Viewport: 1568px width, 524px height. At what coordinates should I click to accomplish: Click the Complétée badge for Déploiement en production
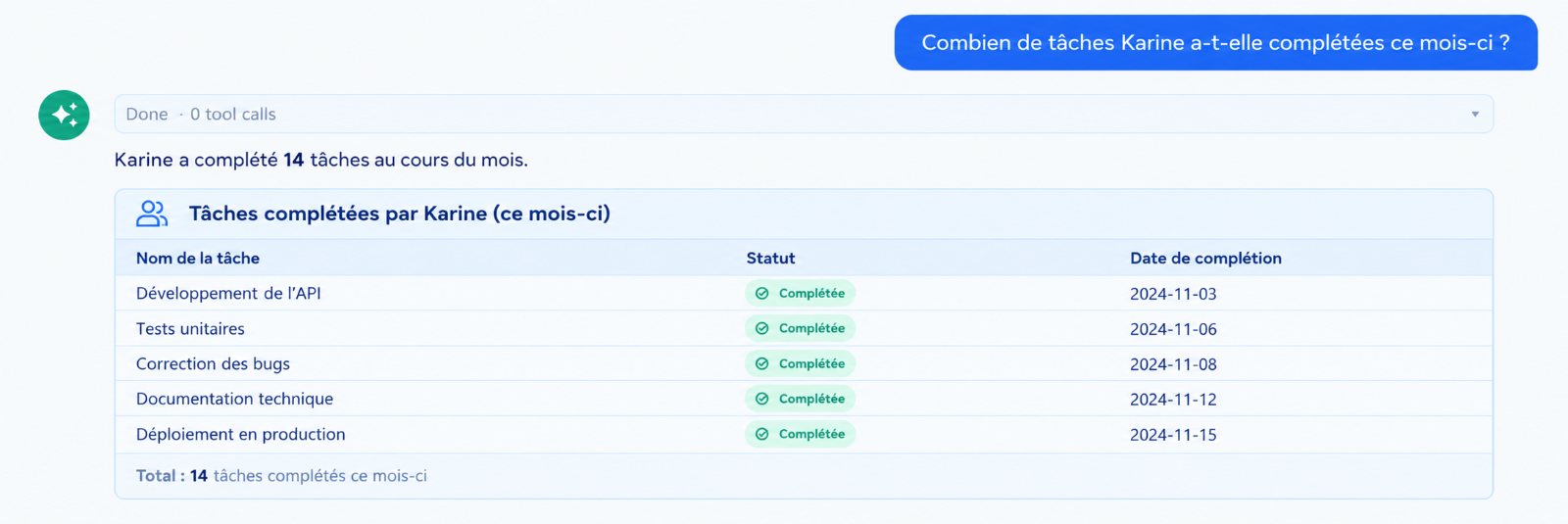(800, 435)
